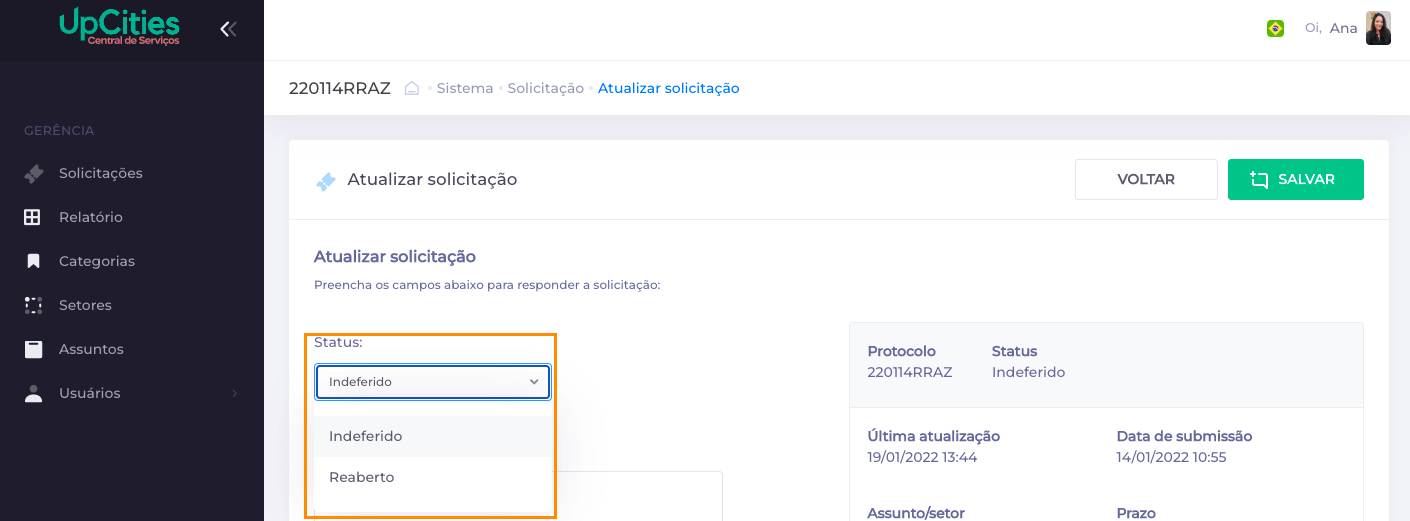Expand the Usuários submenu arrow
The width and height of the screenshot is (1410, 521).
coord(235,393)
